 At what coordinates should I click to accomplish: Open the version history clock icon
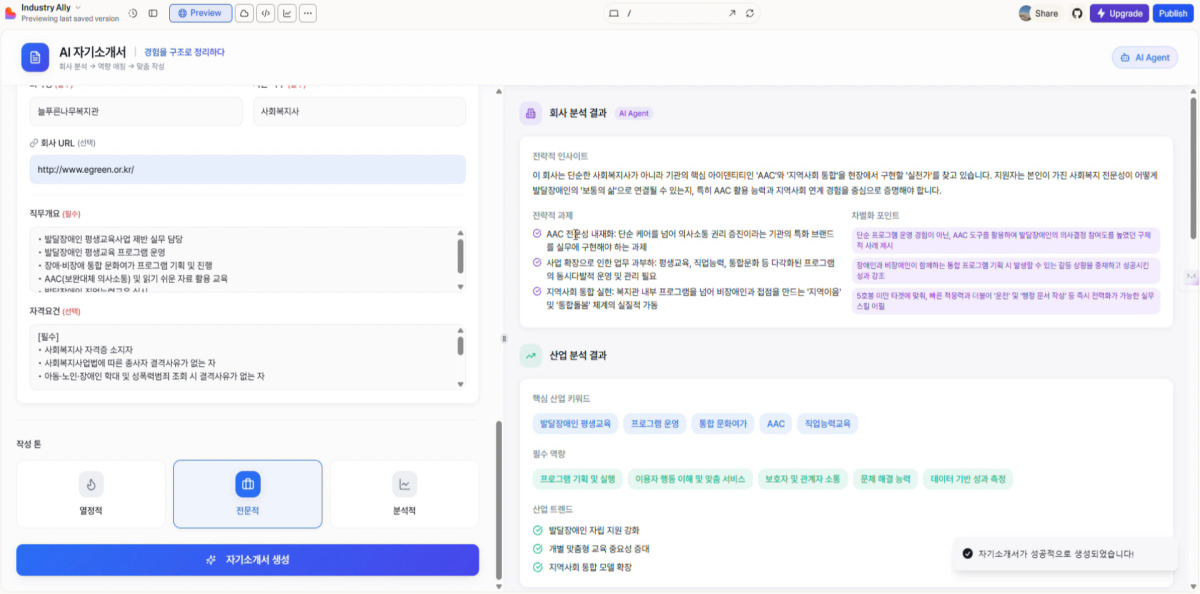[x=133, y=13]
